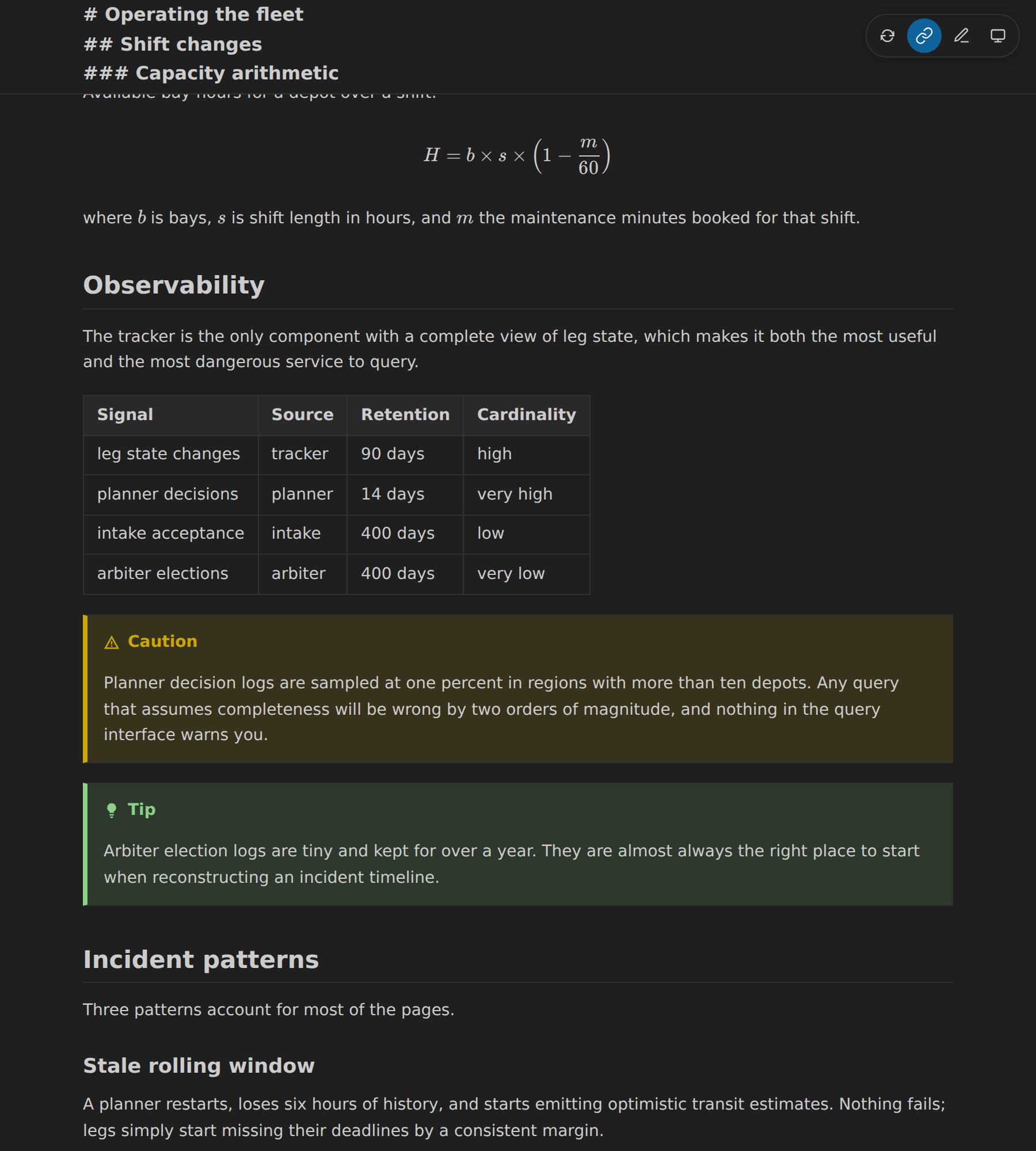Click the 'Caution' callout title
Image resolution: width=1036 pixels, height=1151 pixels.
162,642
